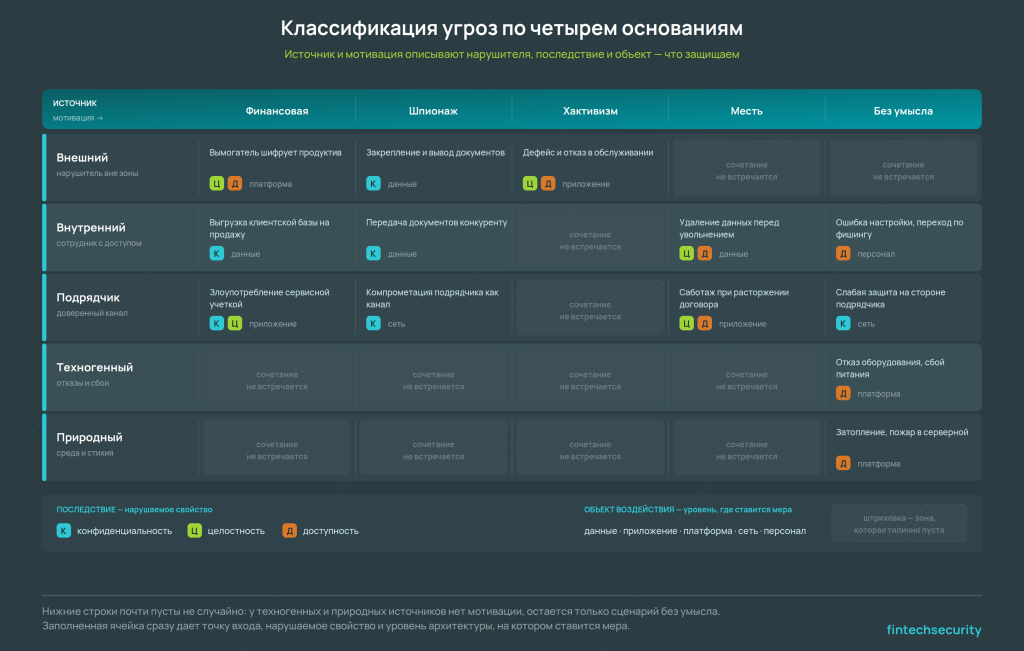Click the text 'Вымогатель шифрует продуктив'
Screen dimensions: 1024x651
pyautogui.click(x=276, y=152)
